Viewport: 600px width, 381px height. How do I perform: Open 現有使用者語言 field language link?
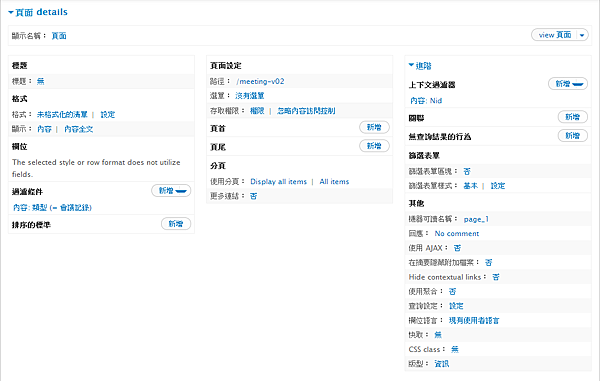click(x=474, y=320)
